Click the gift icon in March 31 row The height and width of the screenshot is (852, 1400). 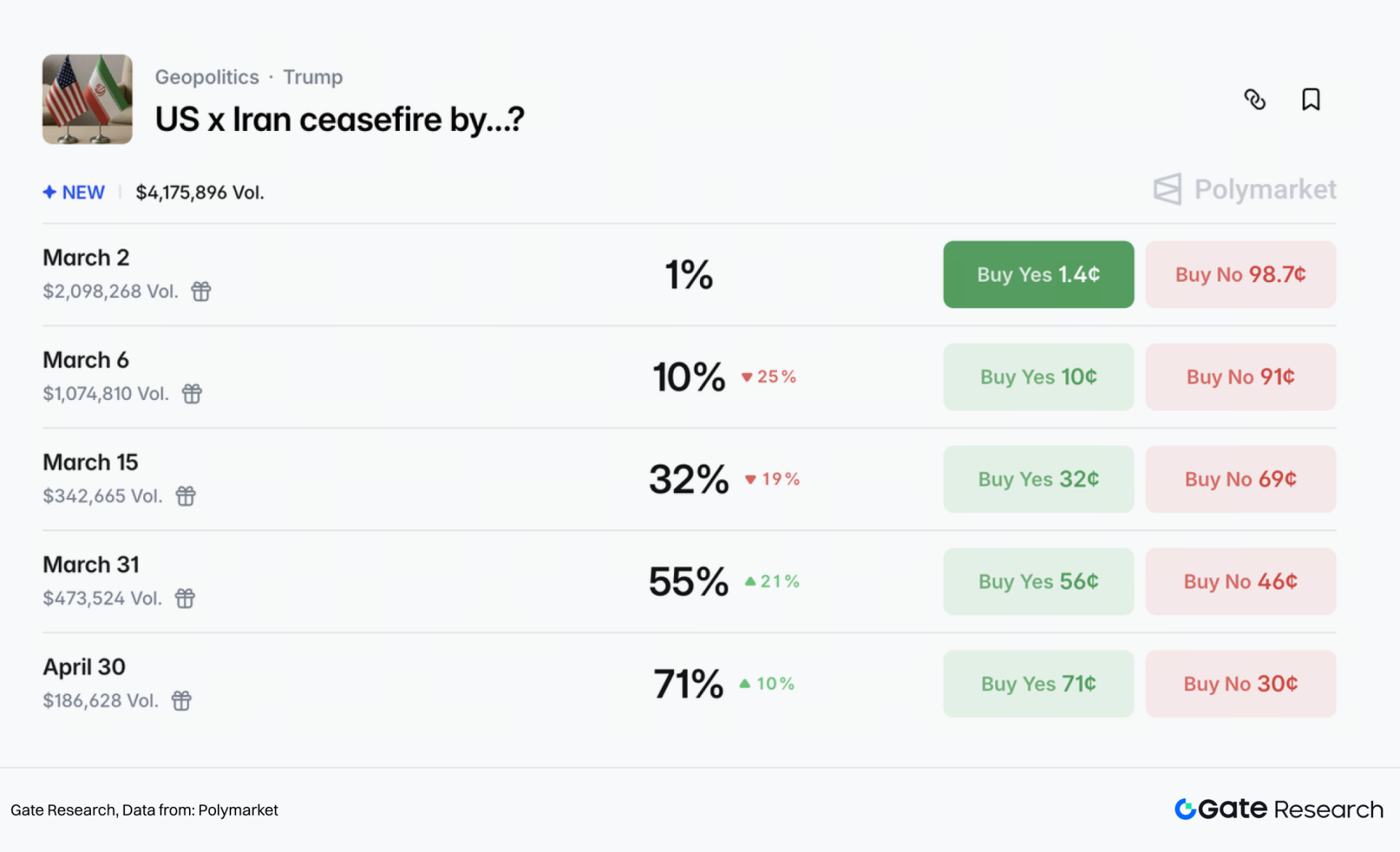pos(185,598)
